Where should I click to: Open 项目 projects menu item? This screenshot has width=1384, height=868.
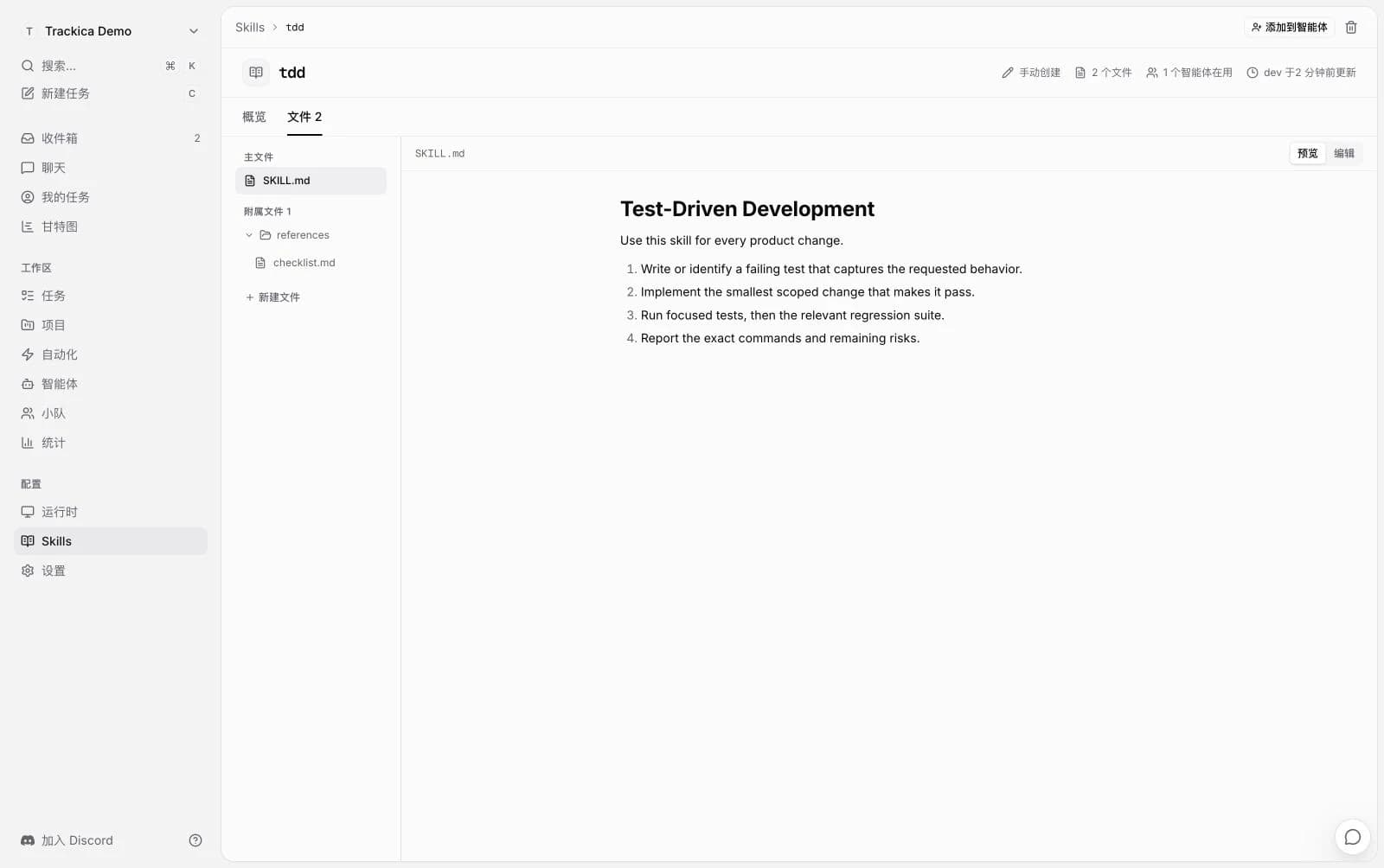[x=110, y=325]
